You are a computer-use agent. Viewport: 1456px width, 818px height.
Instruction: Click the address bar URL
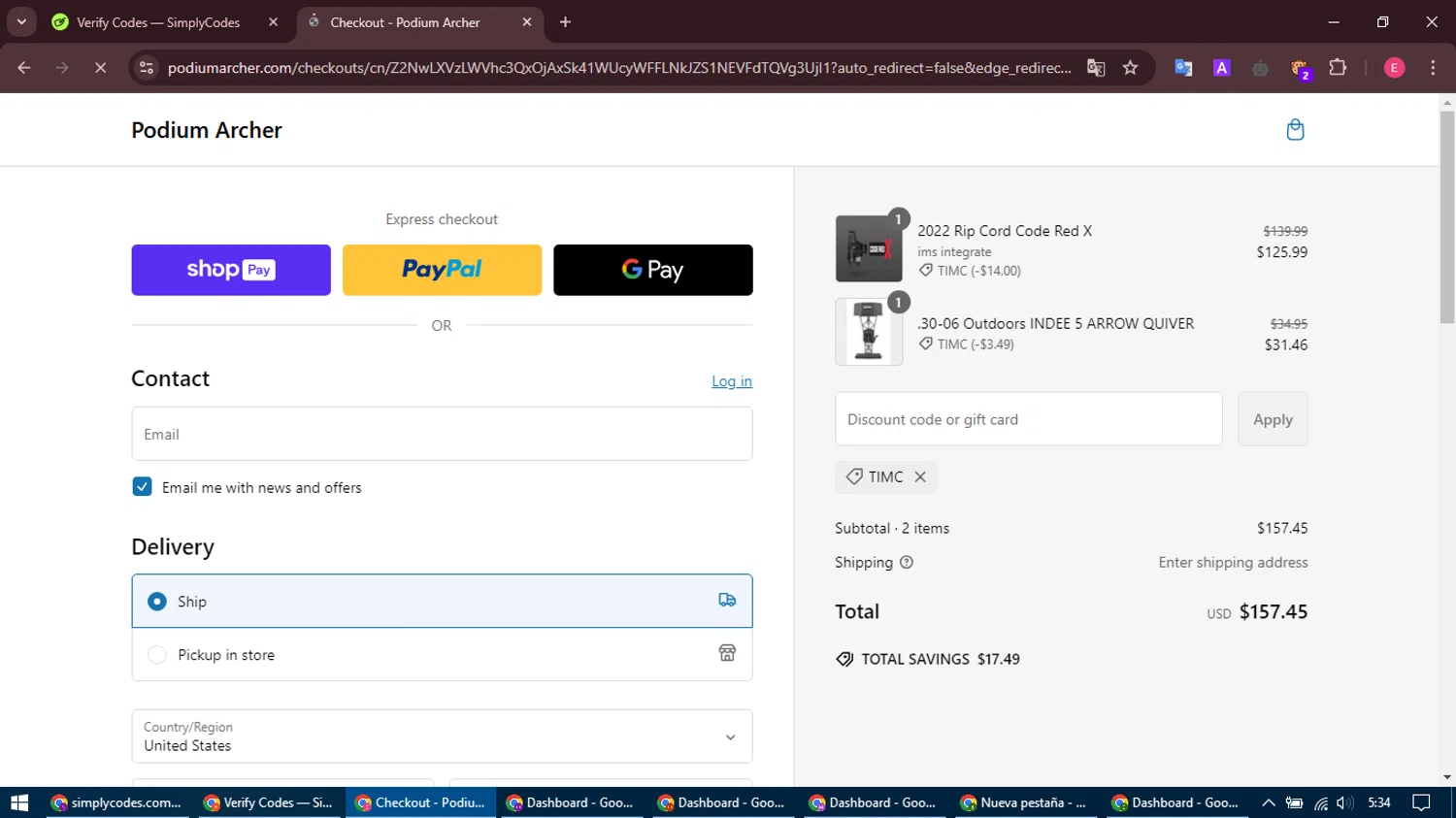click(x=619, y=68)
